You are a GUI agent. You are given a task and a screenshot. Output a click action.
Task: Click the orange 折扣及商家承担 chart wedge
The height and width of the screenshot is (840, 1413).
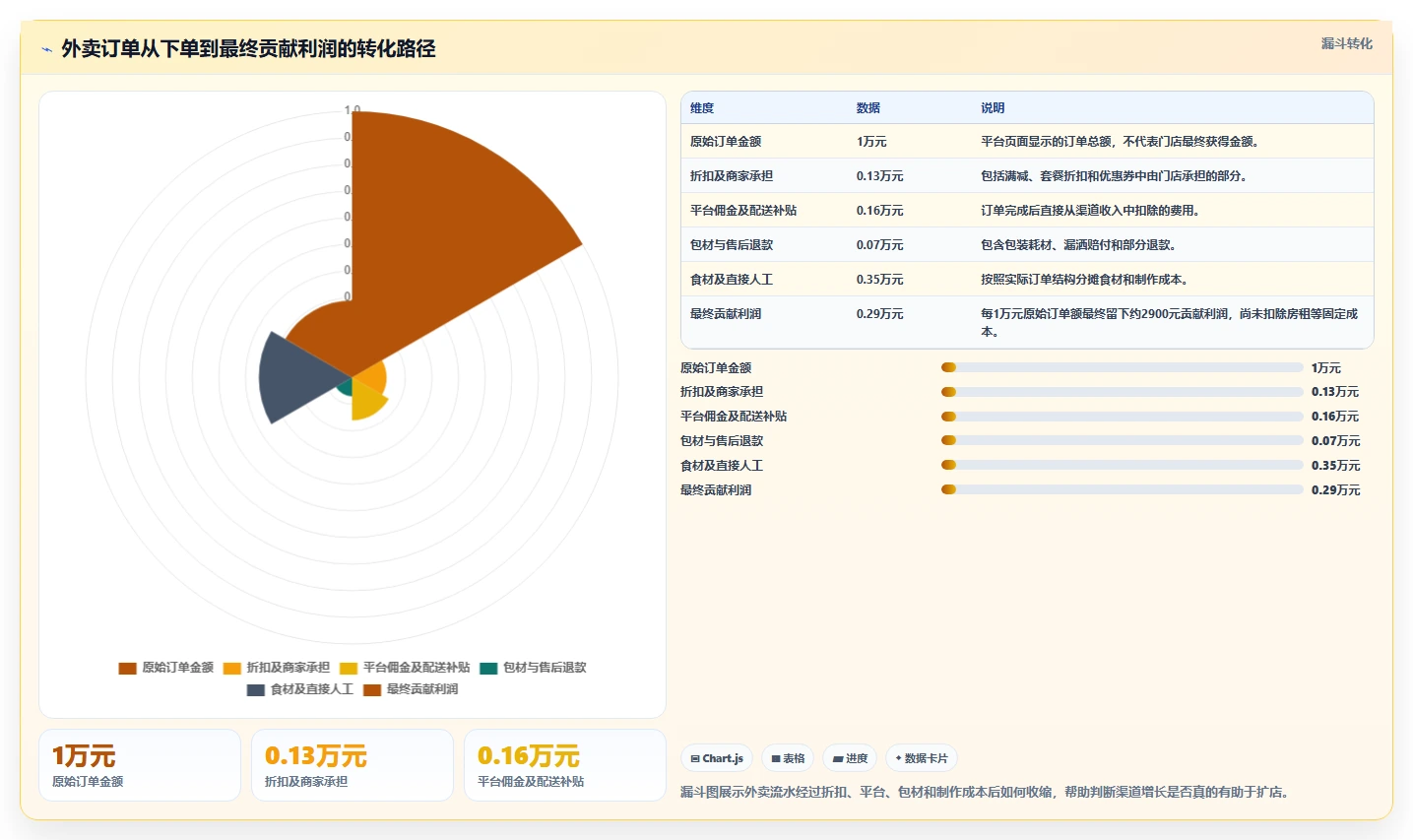372,378
